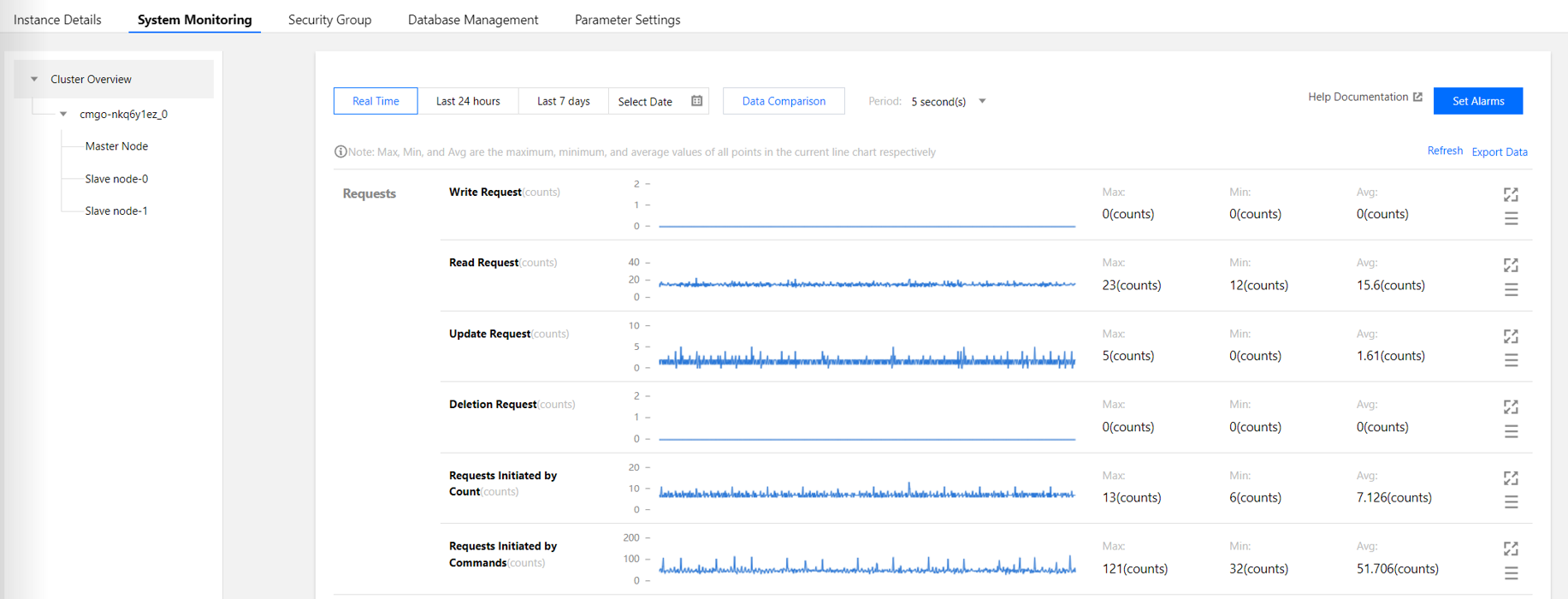The height and width of the screenshot is (599, 1568).
Task: Open the Write Request chart menu icon
Action: [1511, 219]
